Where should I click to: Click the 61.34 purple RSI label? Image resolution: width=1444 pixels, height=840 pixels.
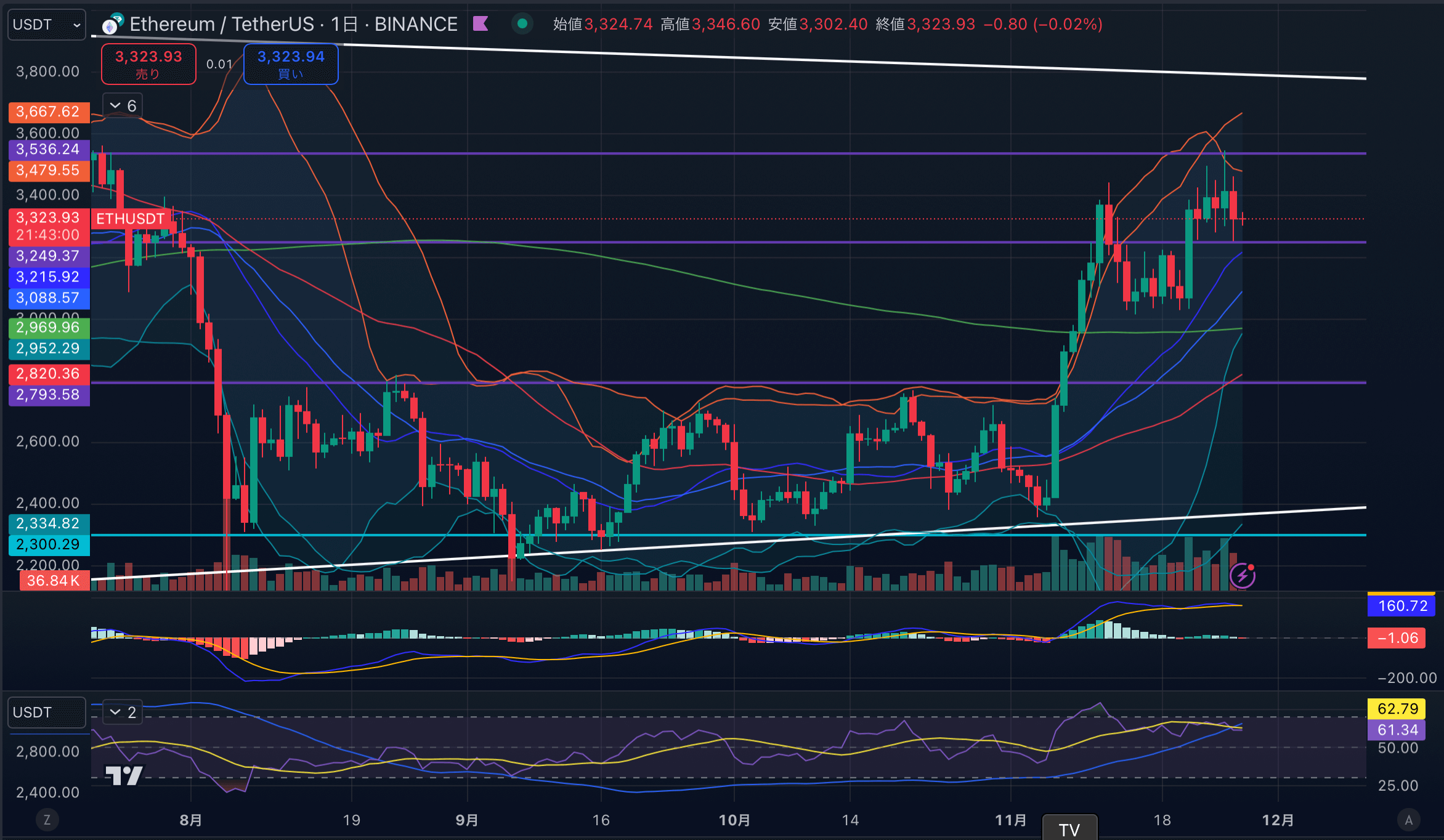1396,730
